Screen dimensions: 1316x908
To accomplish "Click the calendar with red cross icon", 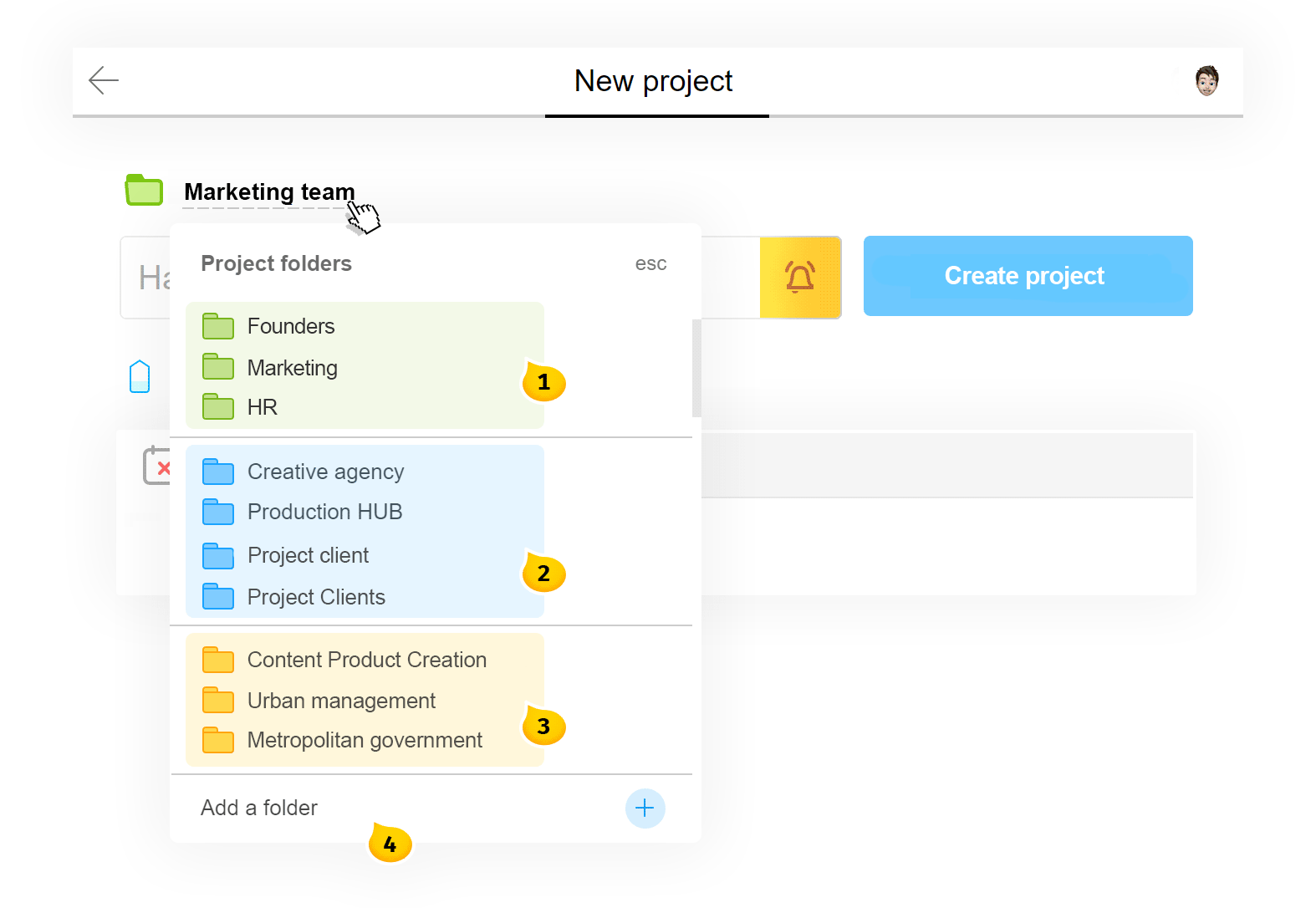I will [x=161, y=466].
